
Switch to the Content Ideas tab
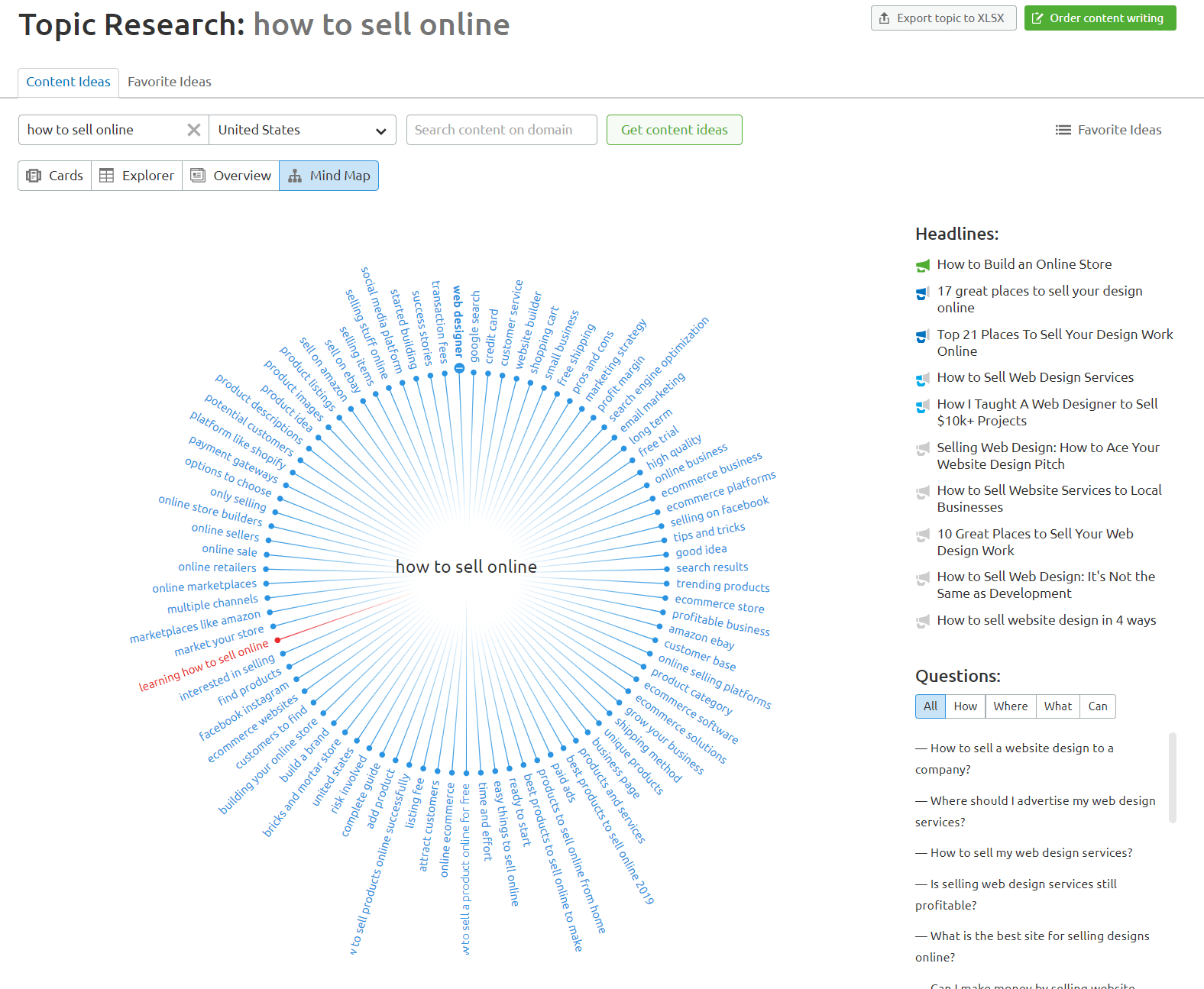coord(68,82)
